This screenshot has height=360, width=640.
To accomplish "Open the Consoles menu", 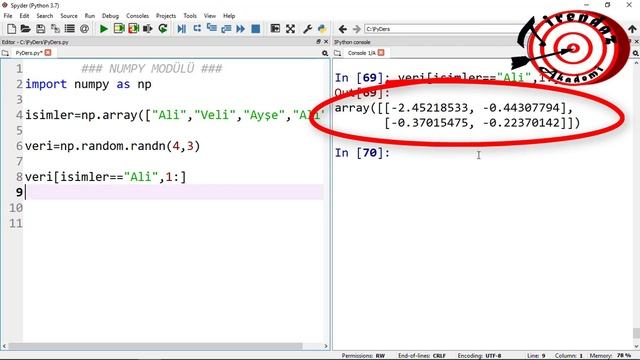I will pyautogui.click(x=138, y=16).
